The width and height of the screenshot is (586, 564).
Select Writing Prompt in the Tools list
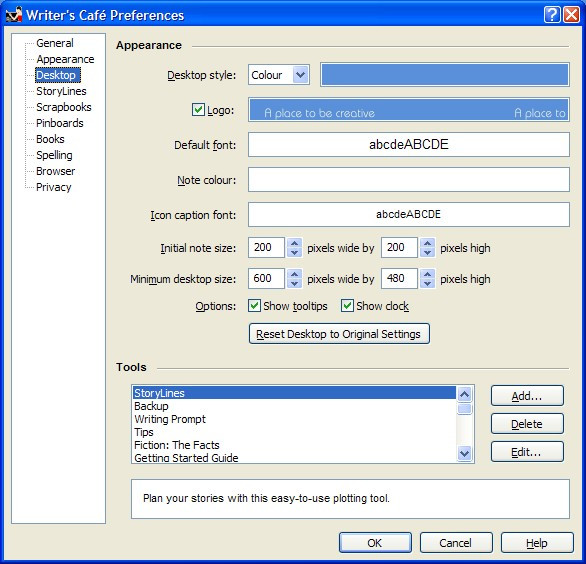point(170,419)
